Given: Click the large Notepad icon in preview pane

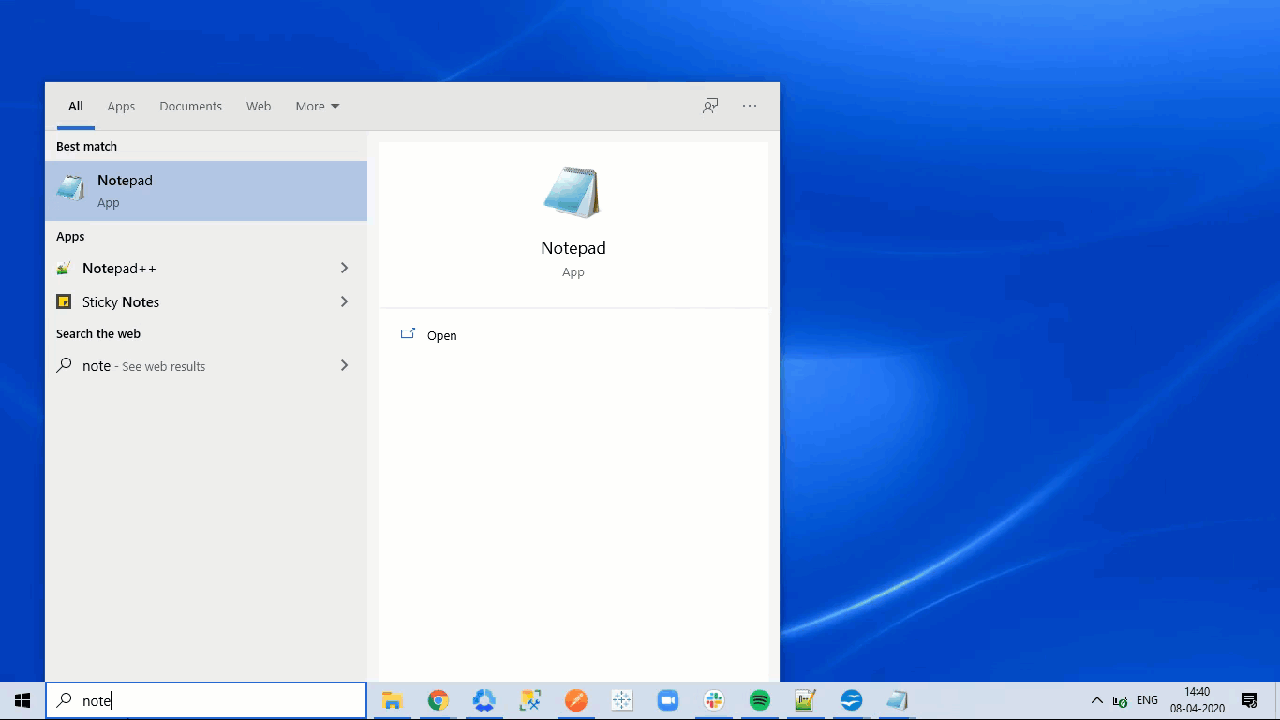Looking at the screenshot, I should [573, 192].
